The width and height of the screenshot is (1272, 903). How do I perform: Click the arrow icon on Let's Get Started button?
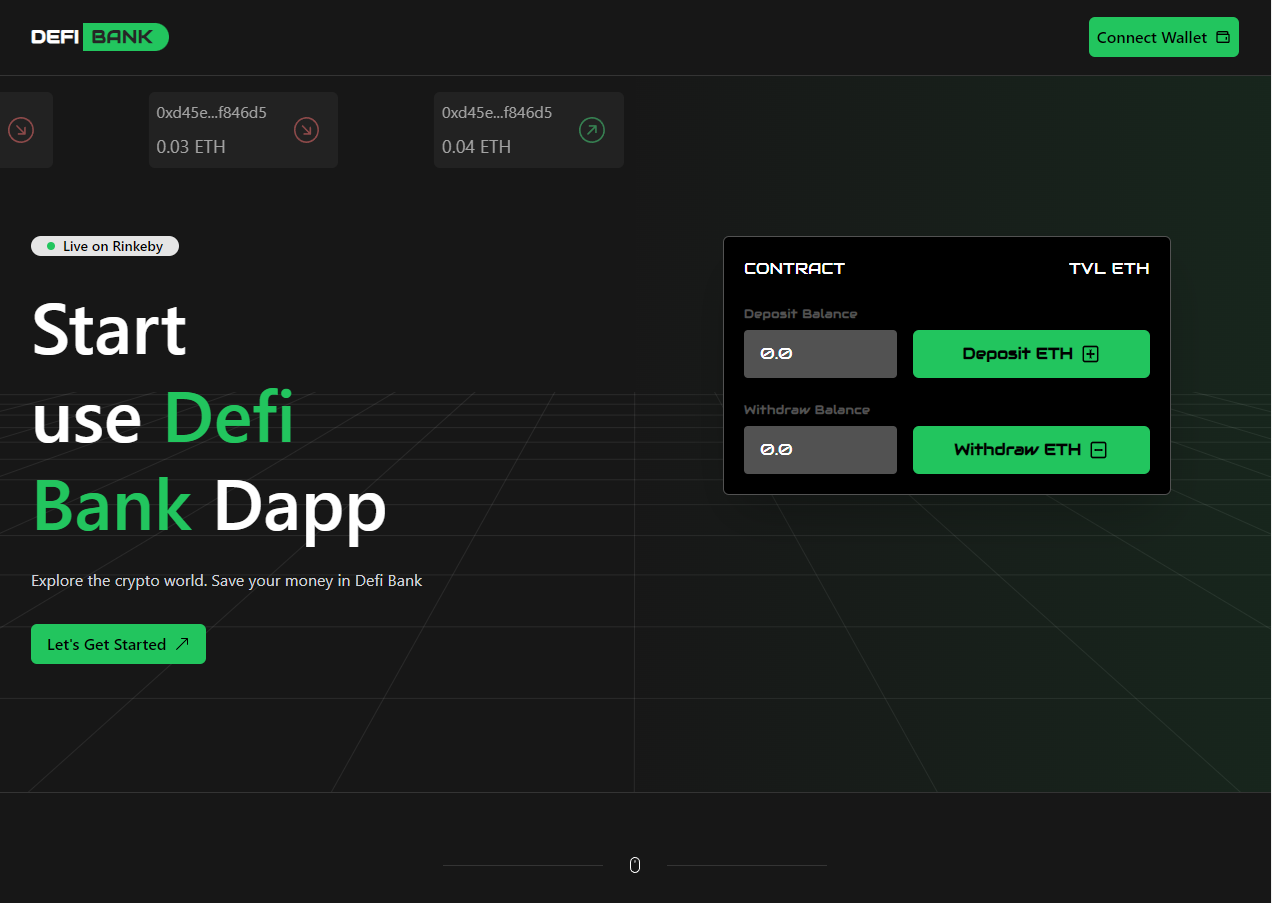click(184, 643)
